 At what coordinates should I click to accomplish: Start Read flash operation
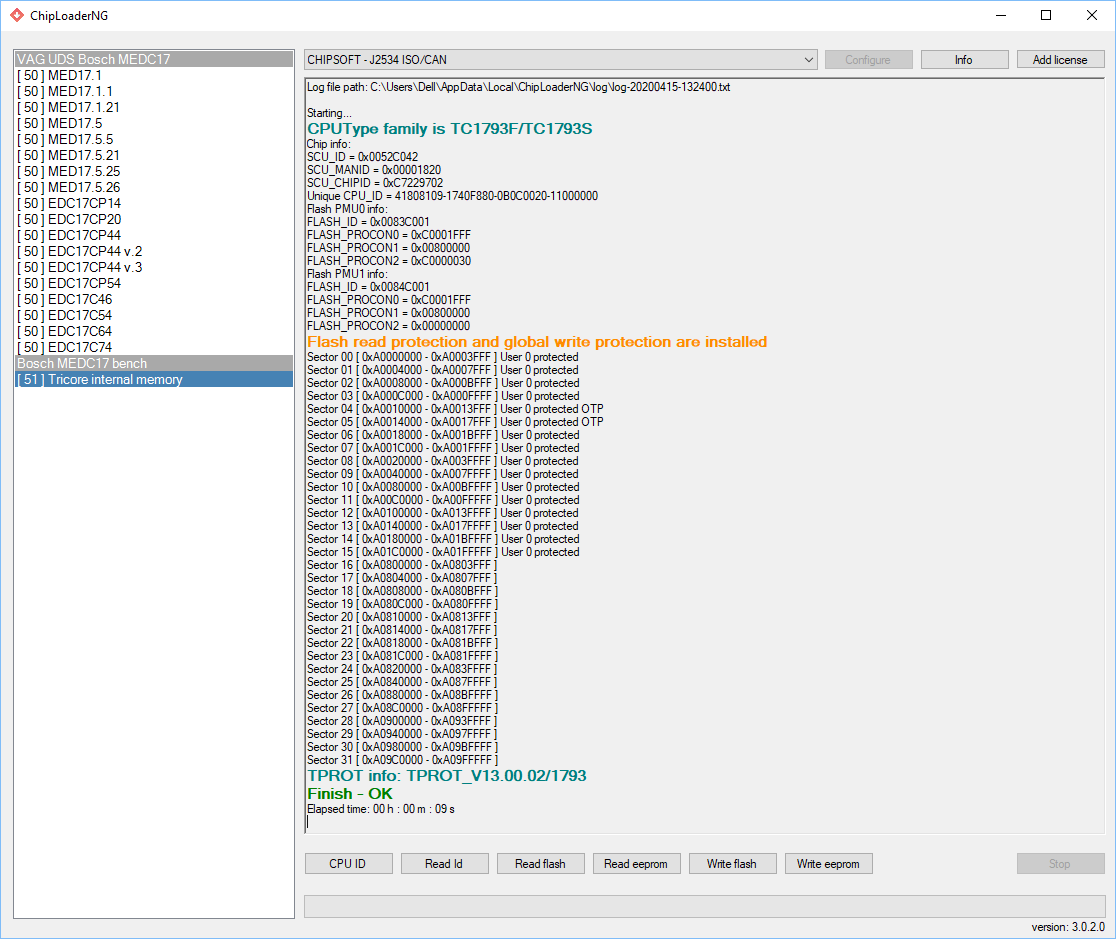[x=540, y=864]
